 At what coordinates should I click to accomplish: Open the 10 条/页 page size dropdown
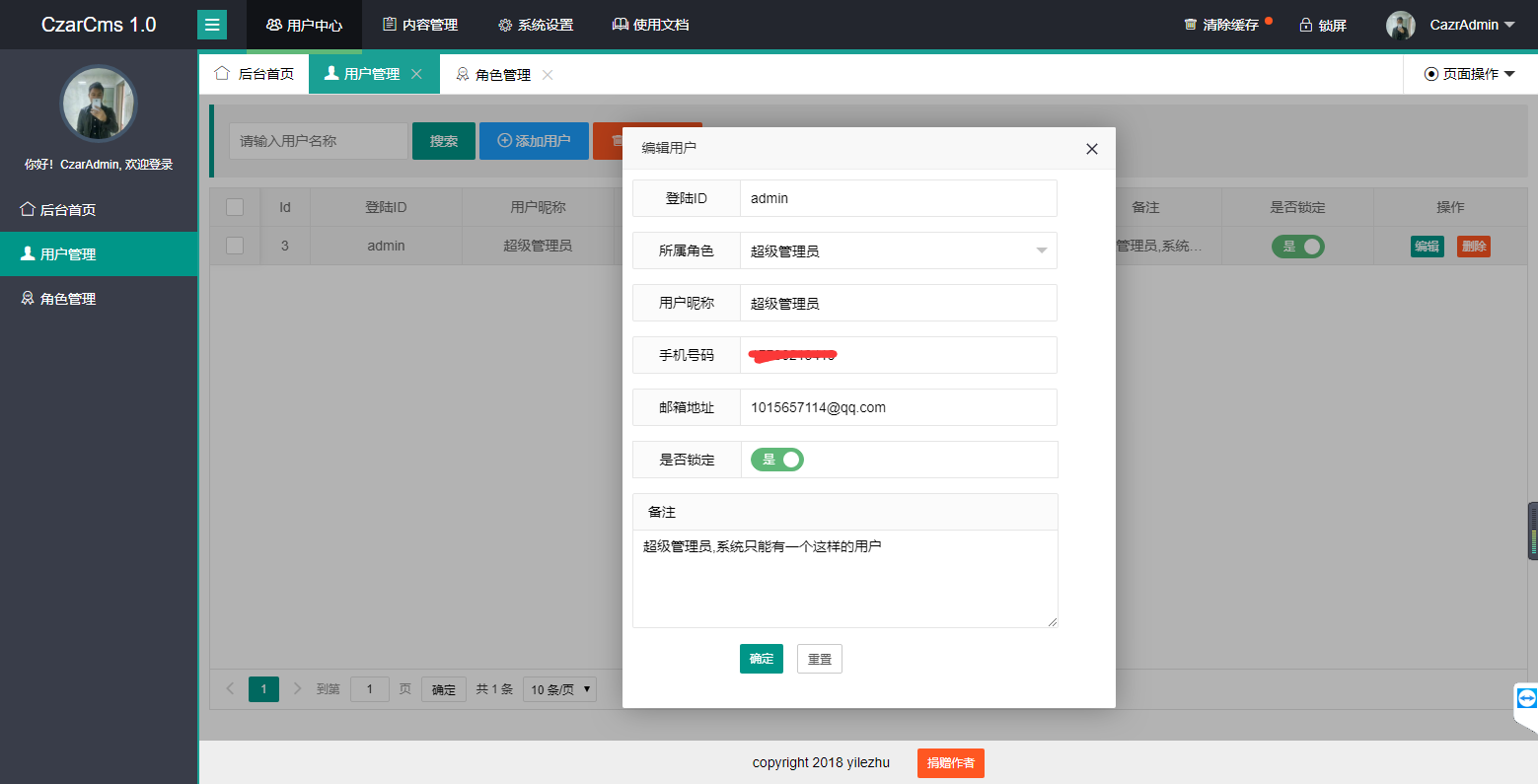(x=559, y=689)
